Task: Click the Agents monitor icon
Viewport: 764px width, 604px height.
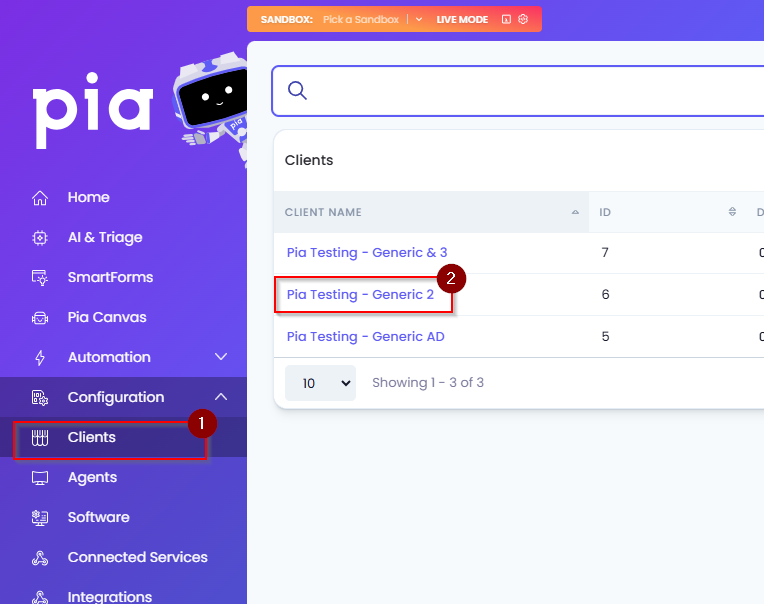Action: pos(40,478)
